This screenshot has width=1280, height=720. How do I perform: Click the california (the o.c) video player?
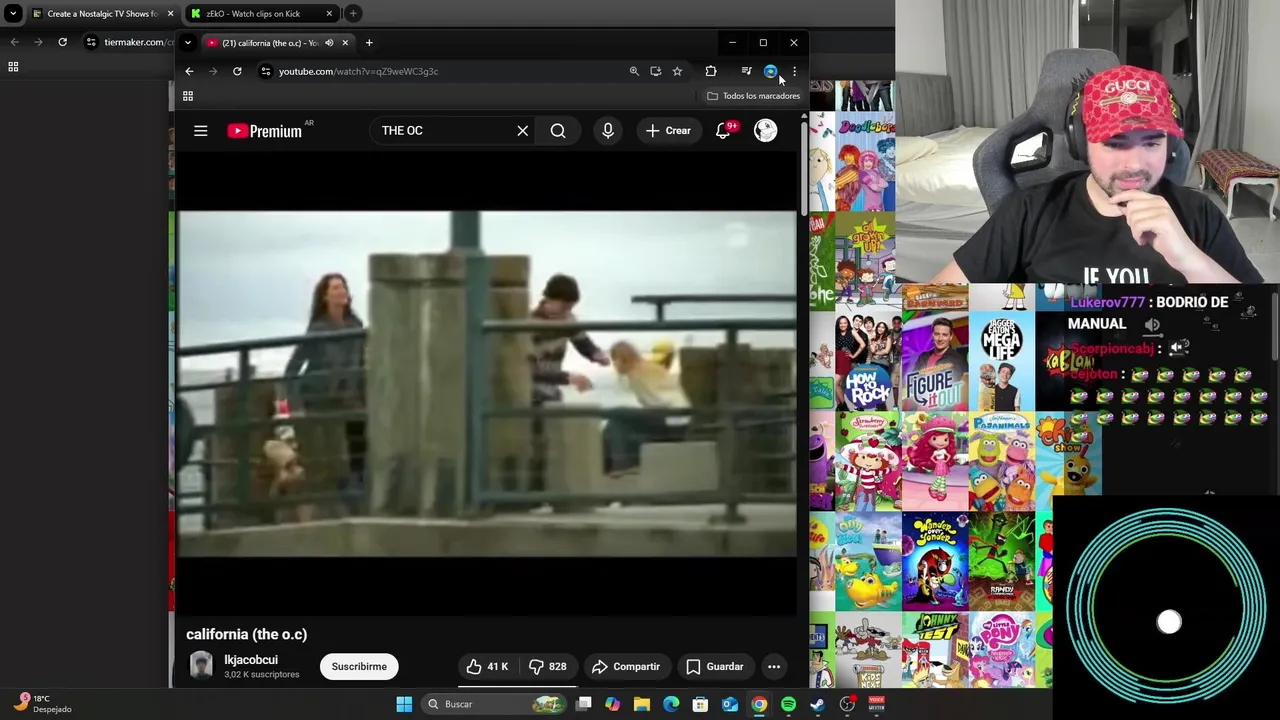pyautogui.click(x=487, y=383)
